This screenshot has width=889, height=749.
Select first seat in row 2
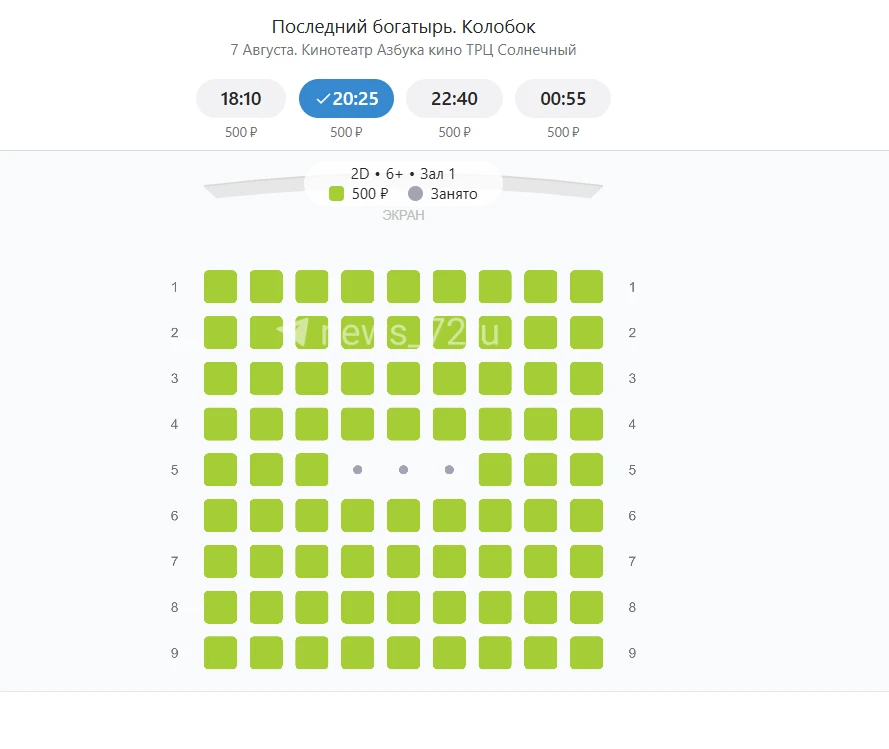(x=221, y=332)
